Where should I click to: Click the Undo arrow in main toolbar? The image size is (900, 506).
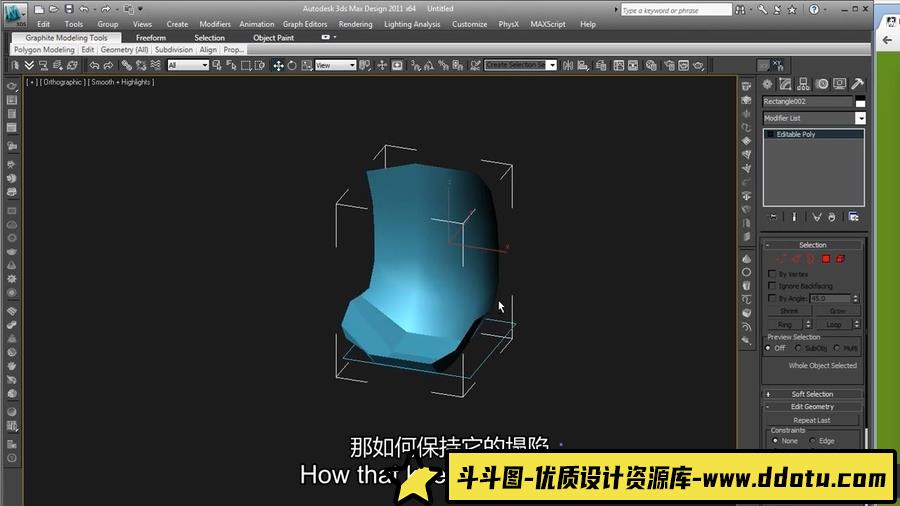pyautogui.click(x=94, y=65)
